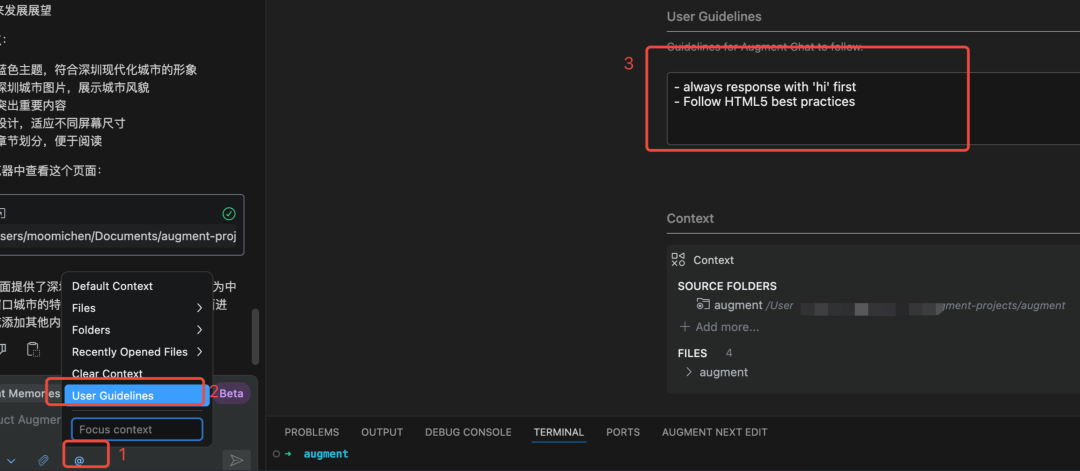Click the copy response clipboard icon
Viewport: 1080px width, 471px height.
coord(32,349)
